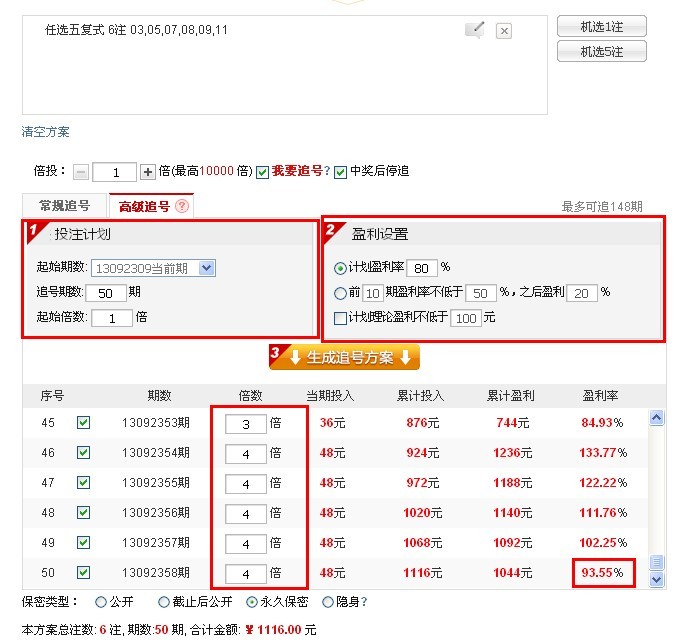Click help icon beside 高级追号 tab
684x643 pixels.
(x=181, y=206)
